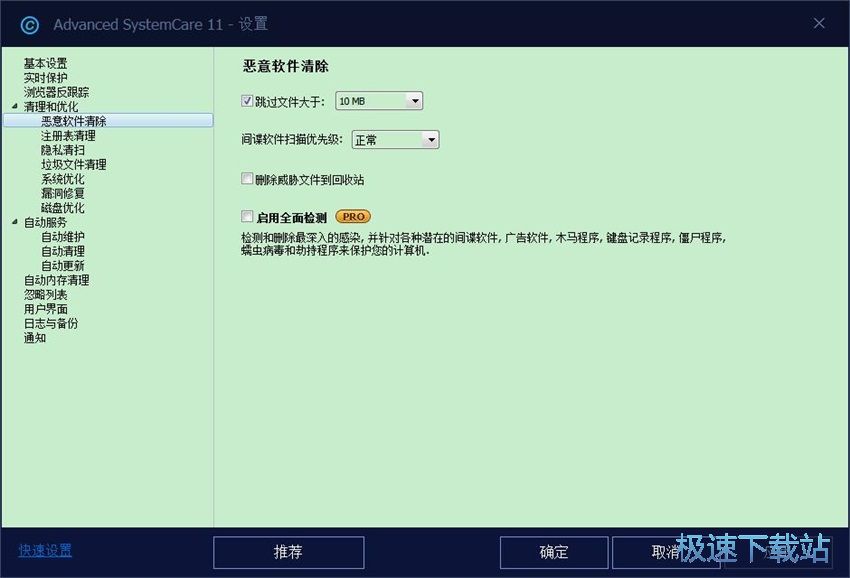Confirm with the 确定 button
This screenshot has width=850, height=578.
(x=553, y=552)
